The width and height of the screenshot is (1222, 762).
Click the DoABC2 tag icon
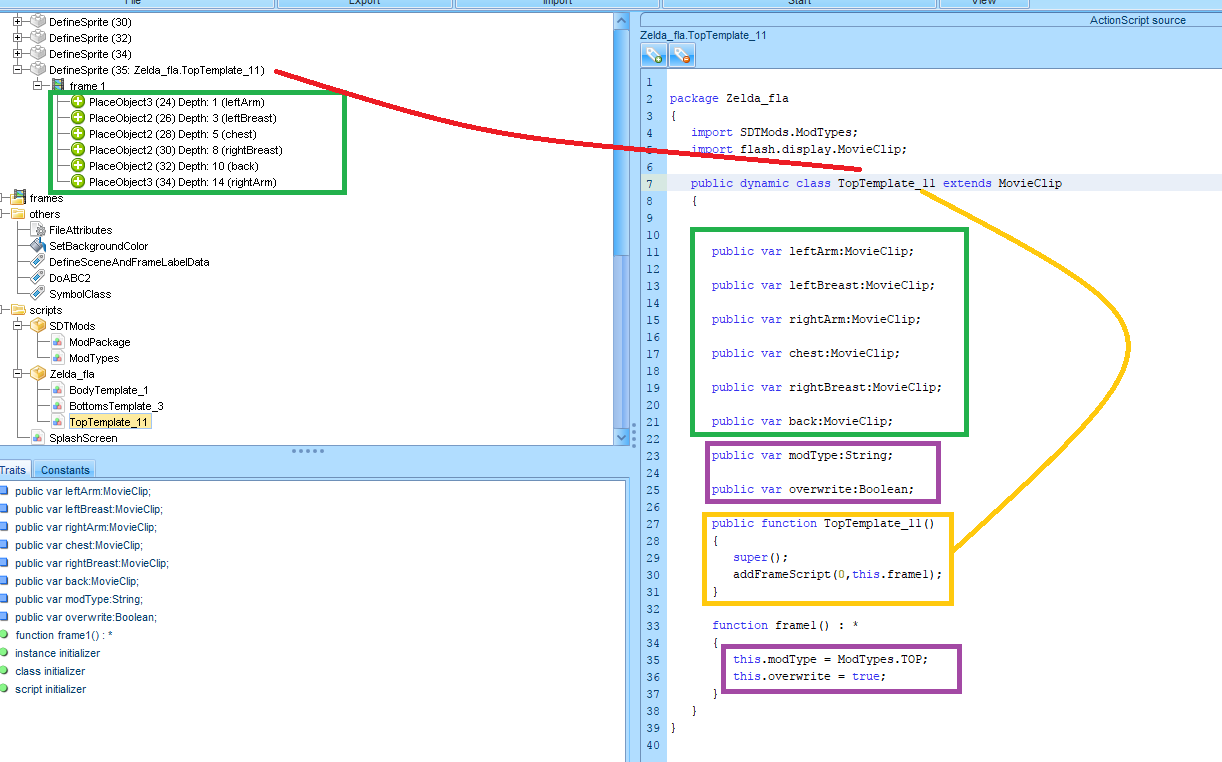(38, 278)
